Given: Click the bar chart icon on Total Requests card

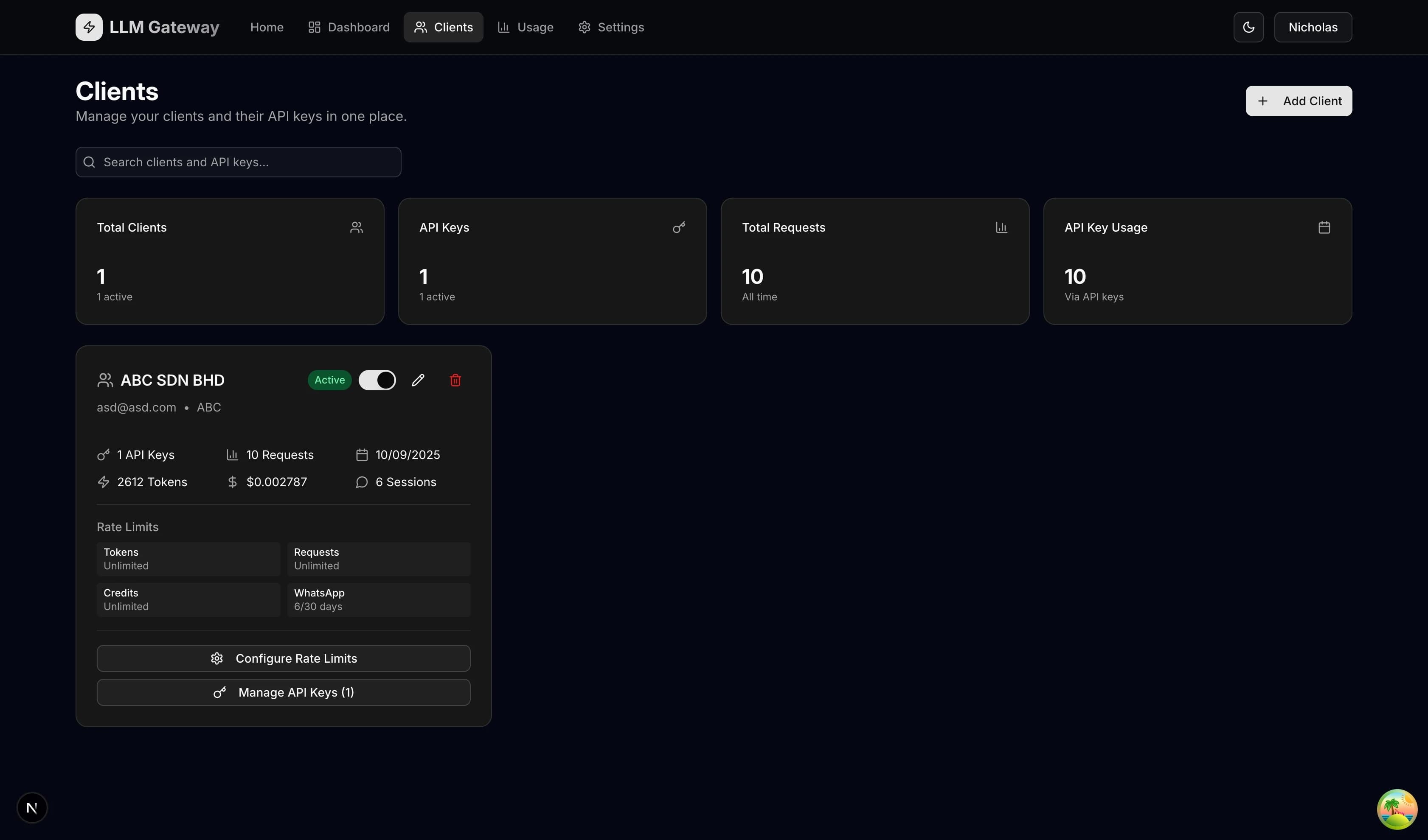Looking at the screenshot, I should click(1001, 227).
